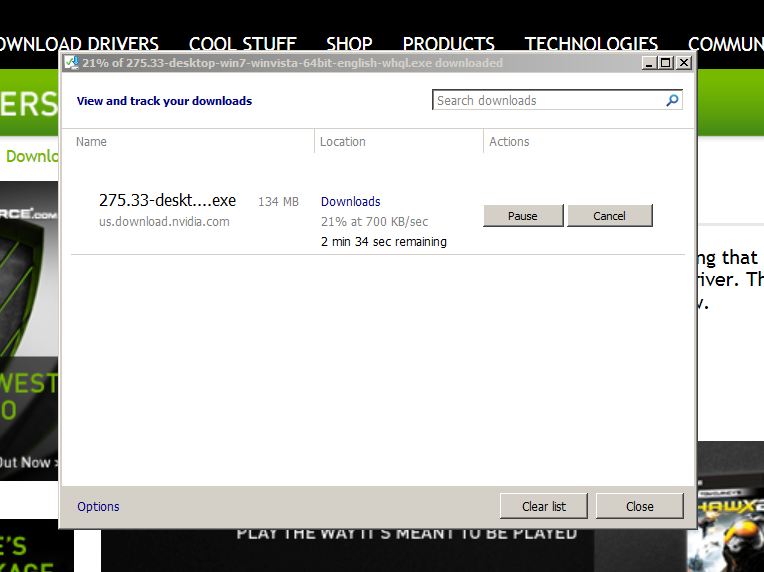Click the 2 min 34 sec remaining text
This screenshot has width=764, height=572.
(x=384, y=242)
